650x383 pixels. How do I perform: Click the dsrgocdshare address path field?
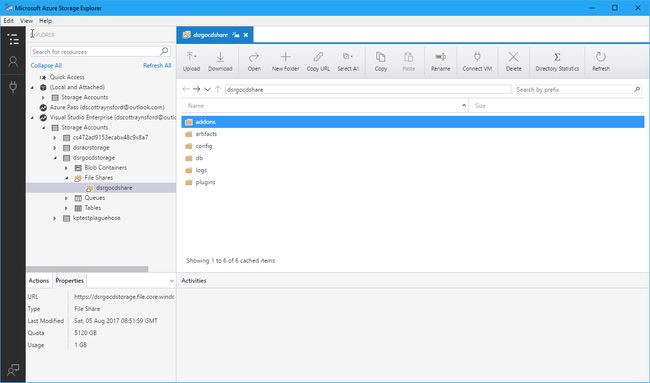[x=368, y=89]
